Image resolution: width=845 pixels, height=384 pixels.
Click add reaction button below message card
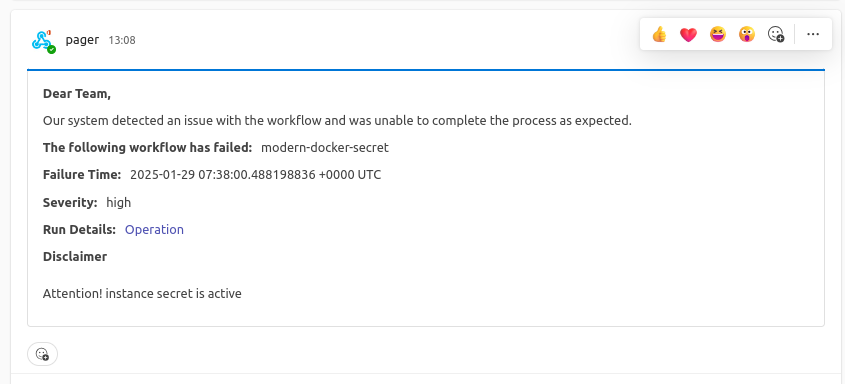click(x=42, y=354)
